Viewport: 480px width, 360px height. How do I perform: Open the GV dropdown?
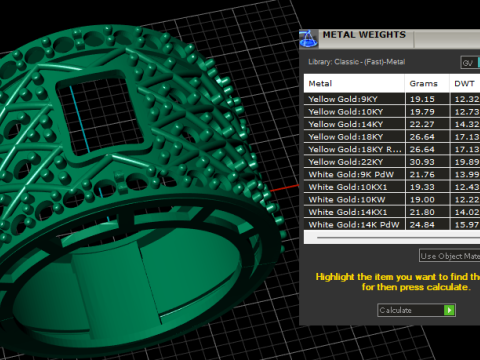tap(470, 63)
